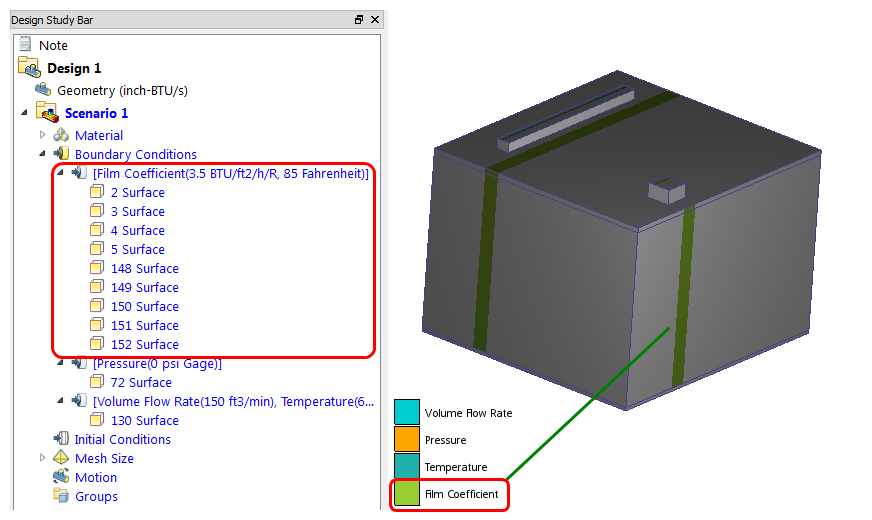
Task: Click the Scenario 1 folder icon
Action: (x=47, y=112)
